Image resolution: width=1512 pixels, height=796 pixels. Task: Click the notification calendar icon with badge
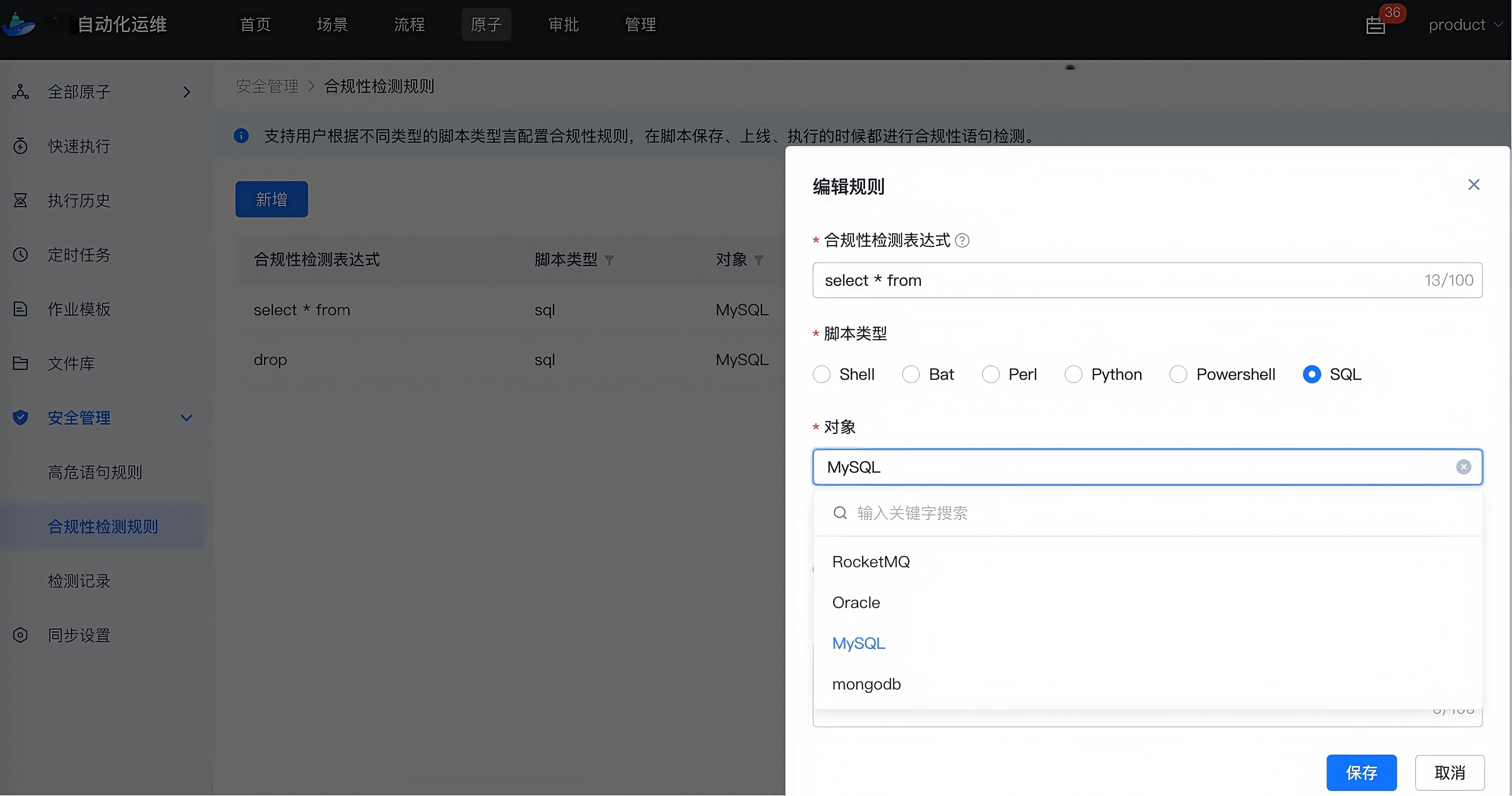(x=1376, y=25)
